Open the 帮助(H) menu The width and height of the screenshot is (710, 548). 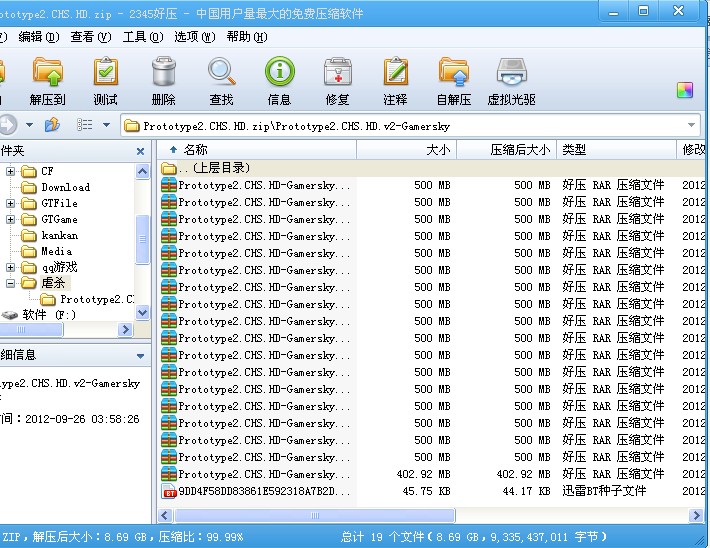[x=247, y=37]
